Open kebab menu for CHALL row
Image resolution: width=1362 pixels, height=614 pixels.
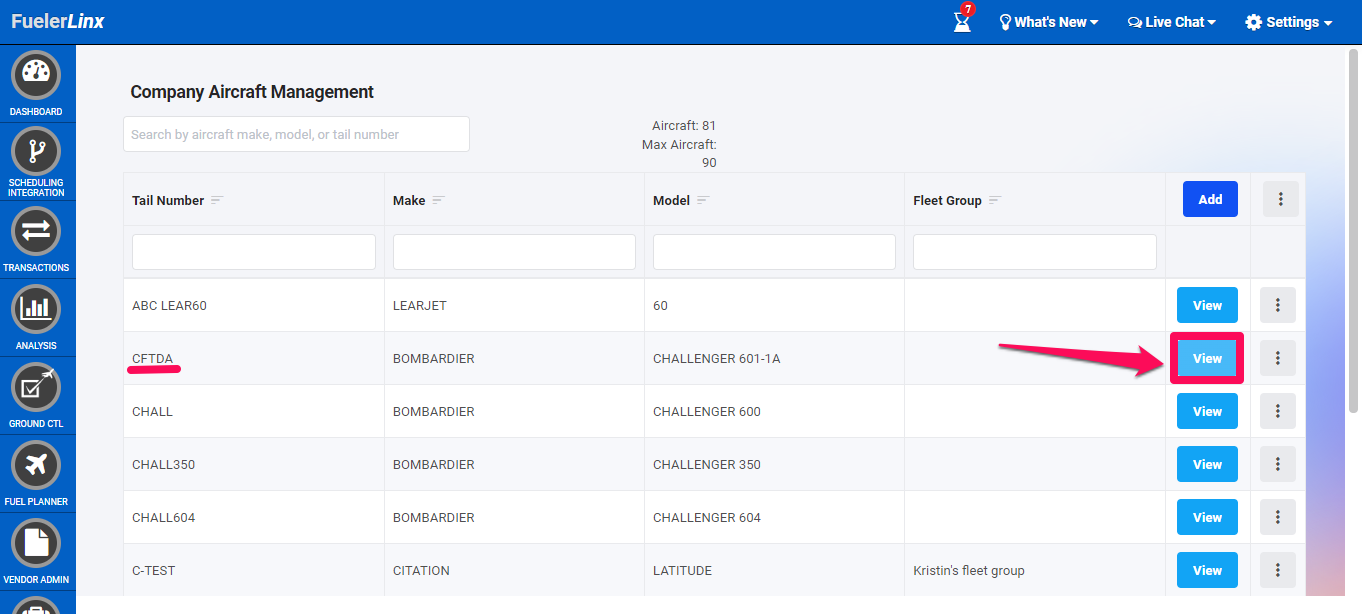coord(1278,411)
